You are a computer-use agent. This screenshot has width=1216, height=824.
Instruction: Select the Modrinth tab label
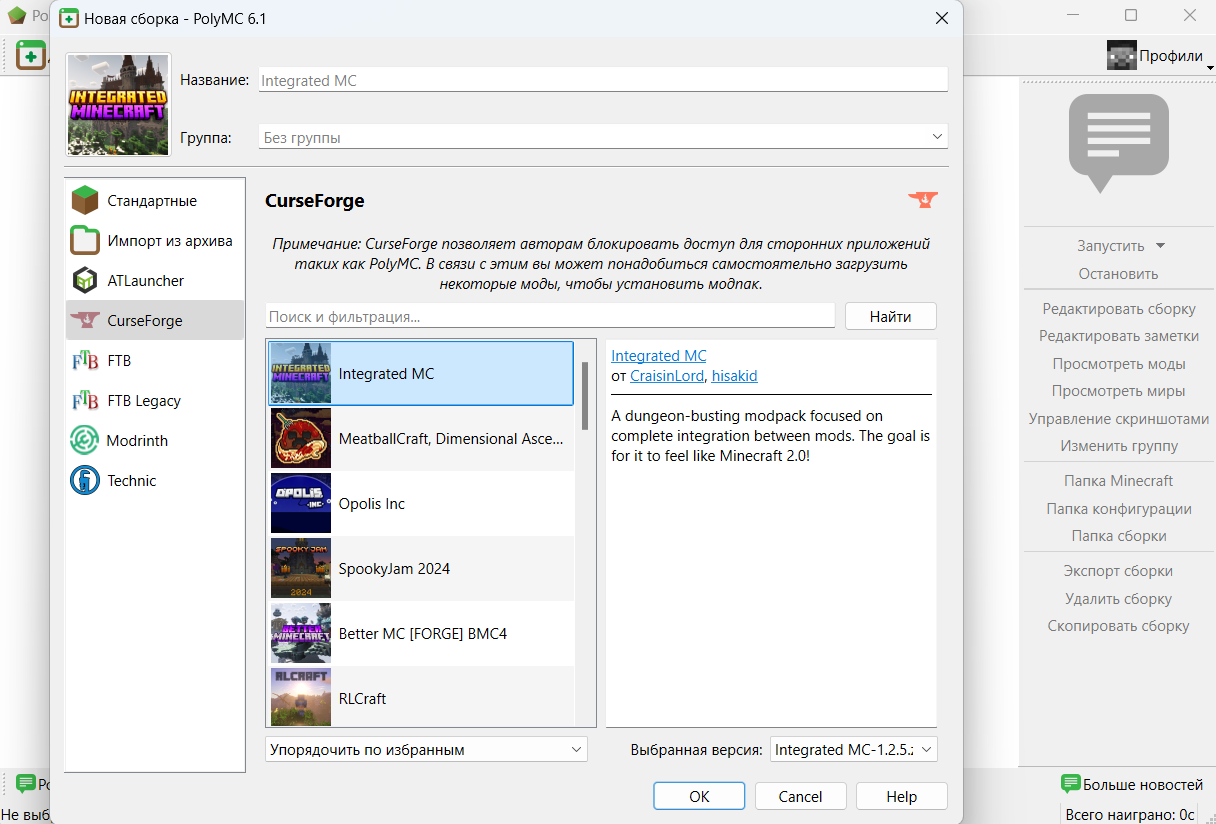[138, 440]
